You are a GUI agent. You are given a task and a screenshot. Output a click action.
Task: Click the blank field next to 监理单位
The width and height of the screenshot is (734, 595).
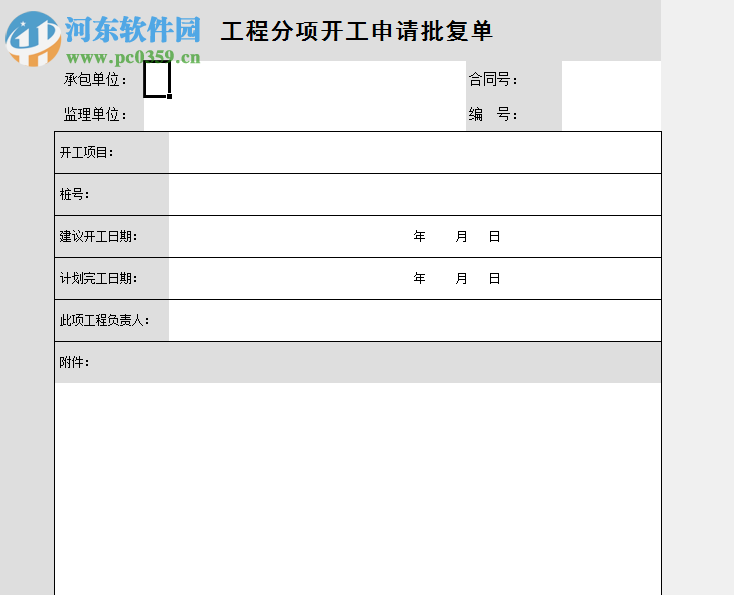point(305,114)
